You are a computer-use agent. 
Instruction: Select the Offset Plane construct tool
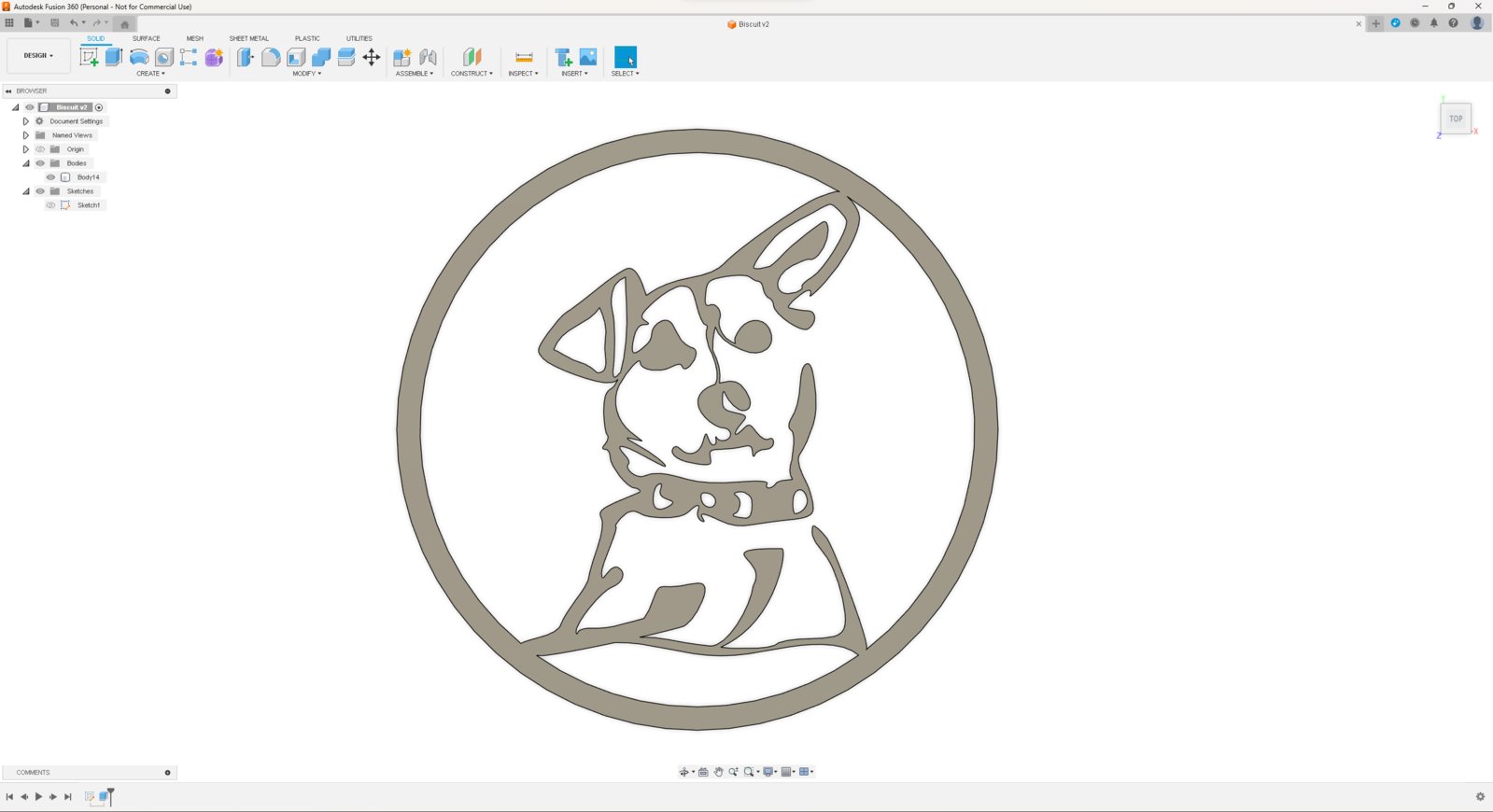click(472, 57)
